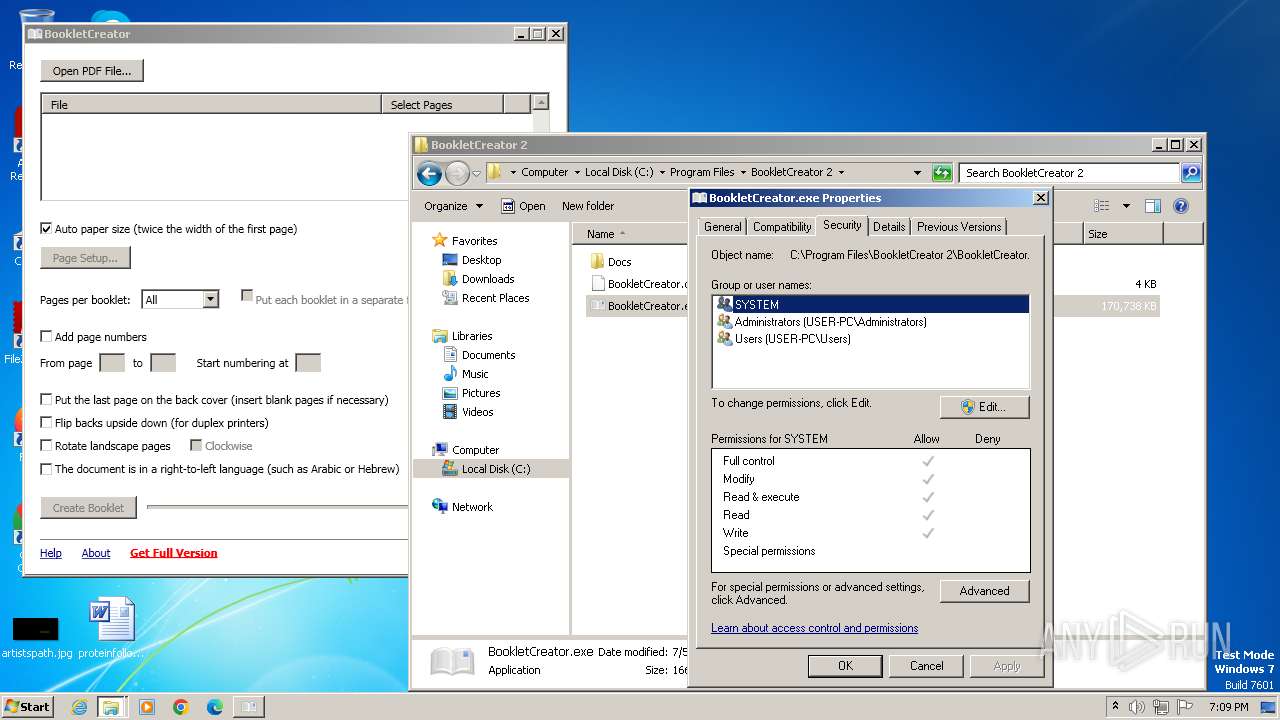
Task: Switch to the General tab
Action: (x=722, y=227)
